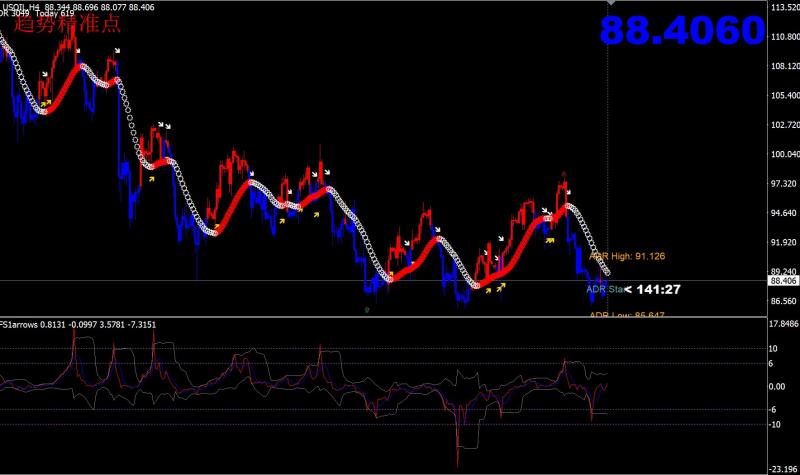800x475 pixels.
Task: Click the 113.520 price axis value
Action: coord(785,7)
